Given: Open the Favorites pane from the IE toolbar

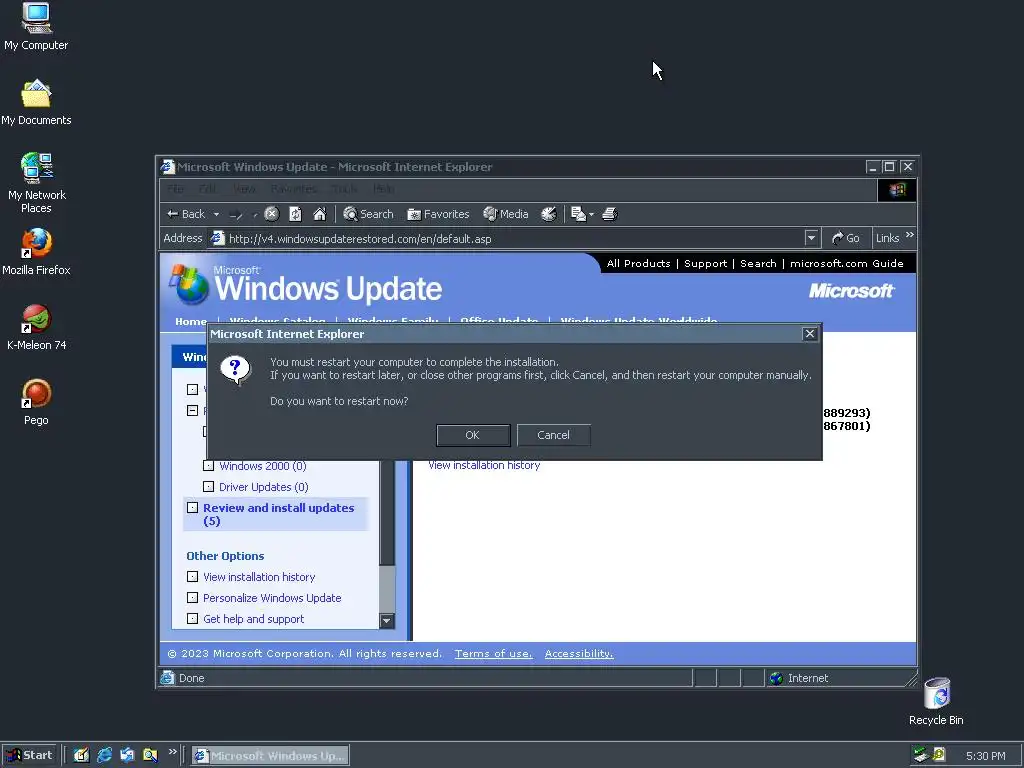Looking at the screenshot, I should click(x=438, y=214).
